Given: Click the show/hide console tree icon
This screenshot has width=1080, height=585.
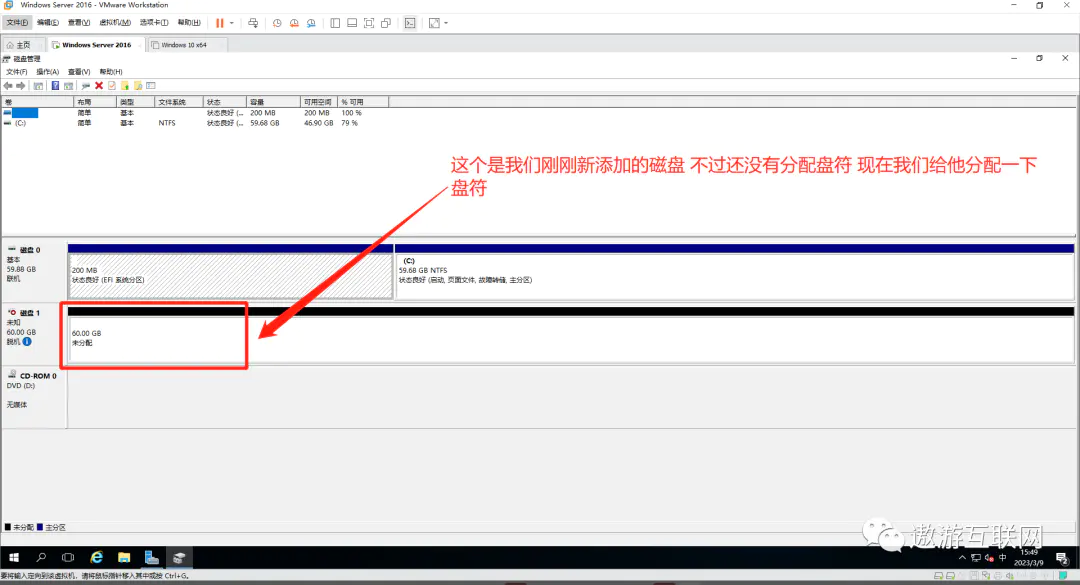Looking at the screenshot, I should click(x=38, y=86).
